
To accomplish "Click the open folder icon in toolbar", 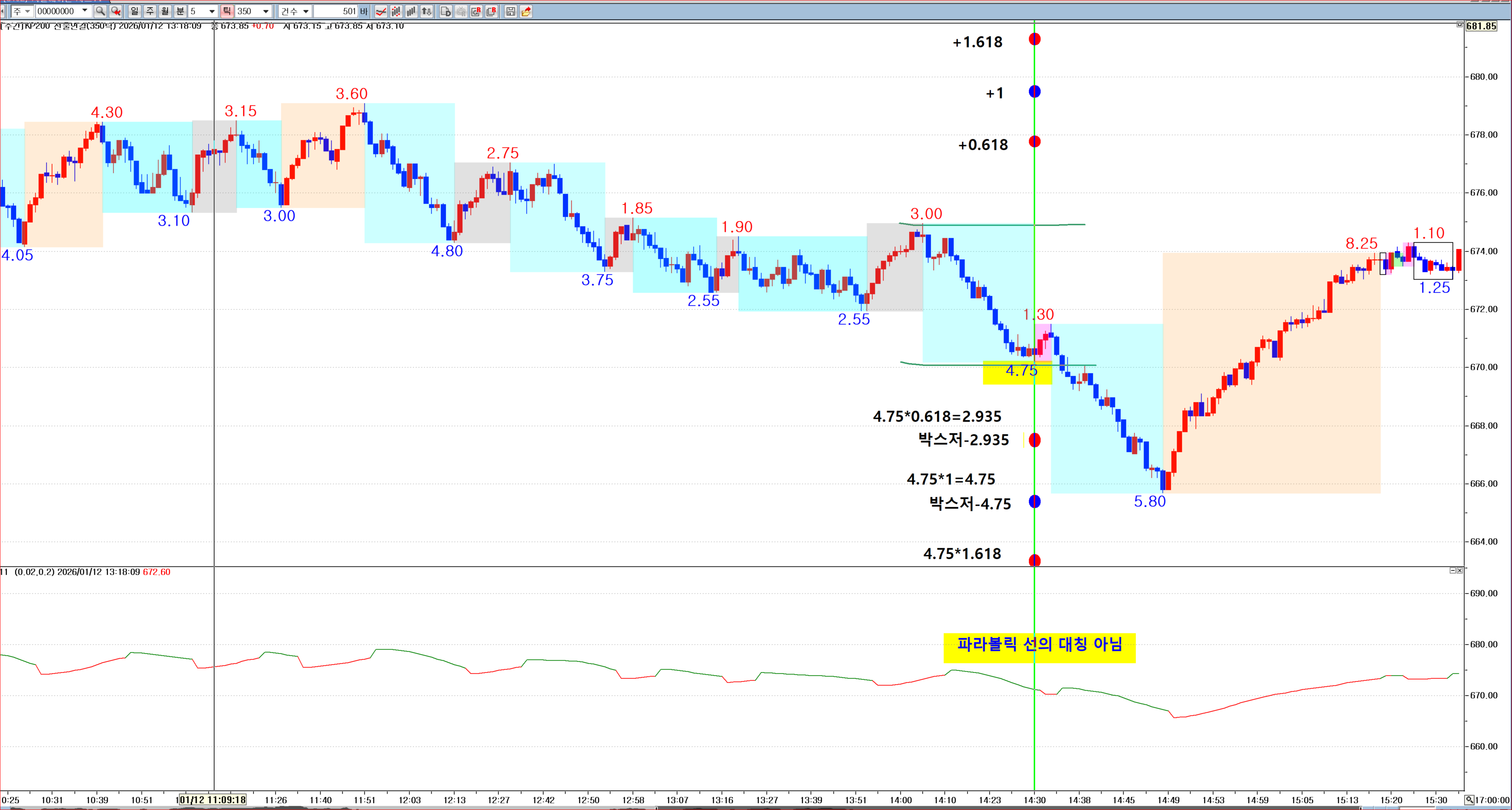I will tap(526, 11).
